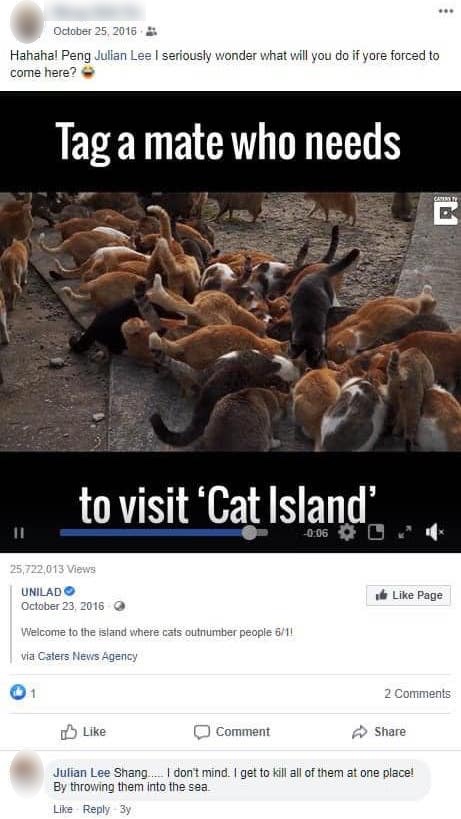The height and width of the screenshot is (819, 461).
Task: Open the 2 Comments link
Action: pos(417,694)
